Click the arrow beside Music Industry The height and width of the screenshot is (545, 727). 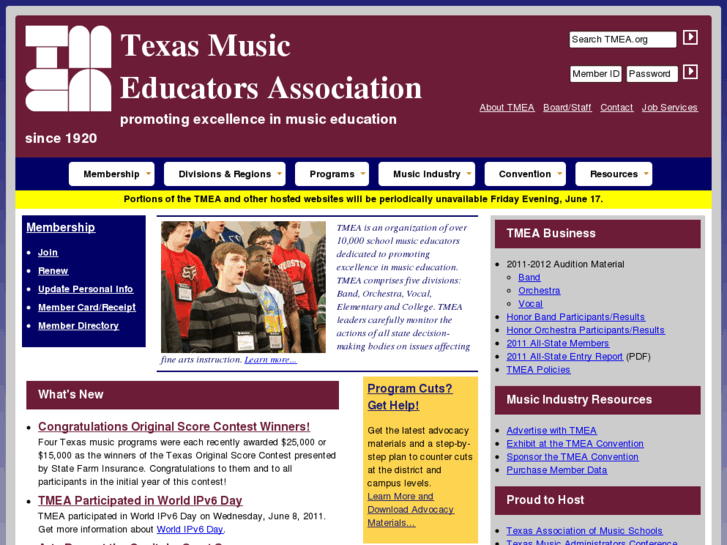(x=469, y=174)
